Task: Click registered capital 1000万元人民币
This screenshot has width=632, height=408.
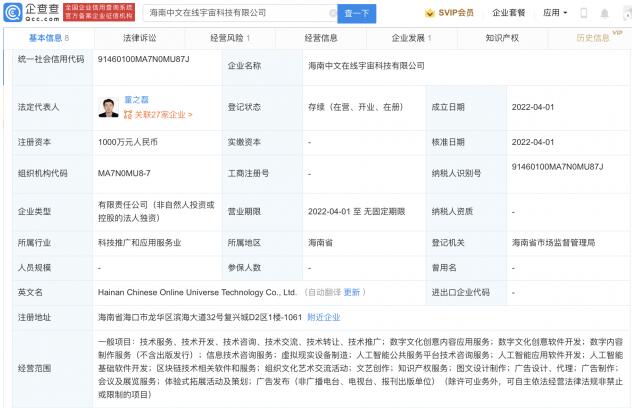Action: pyautogui.click(x=128, y=142)
